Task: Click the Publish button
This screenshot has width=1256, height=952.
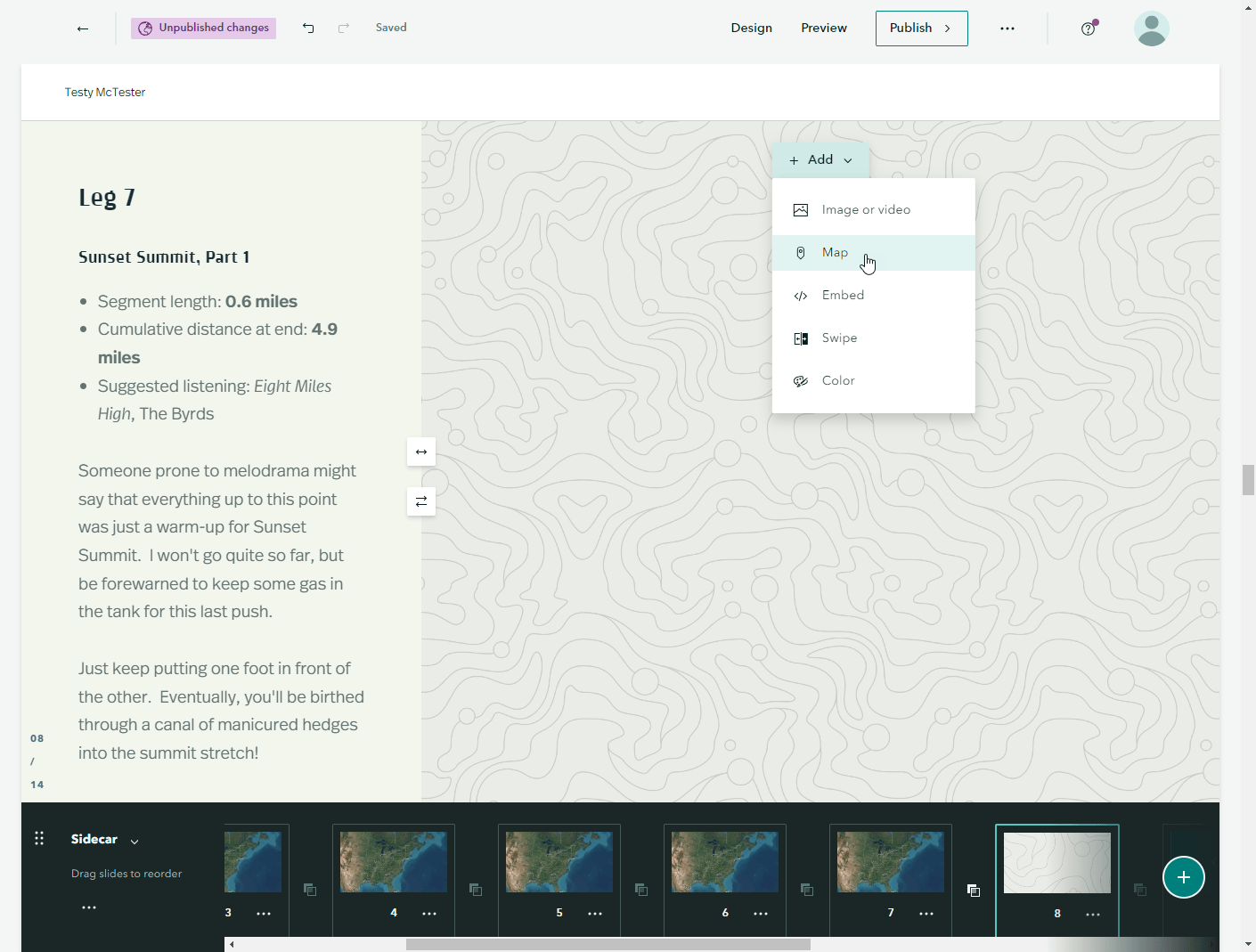Action: [x=909, y=28]
